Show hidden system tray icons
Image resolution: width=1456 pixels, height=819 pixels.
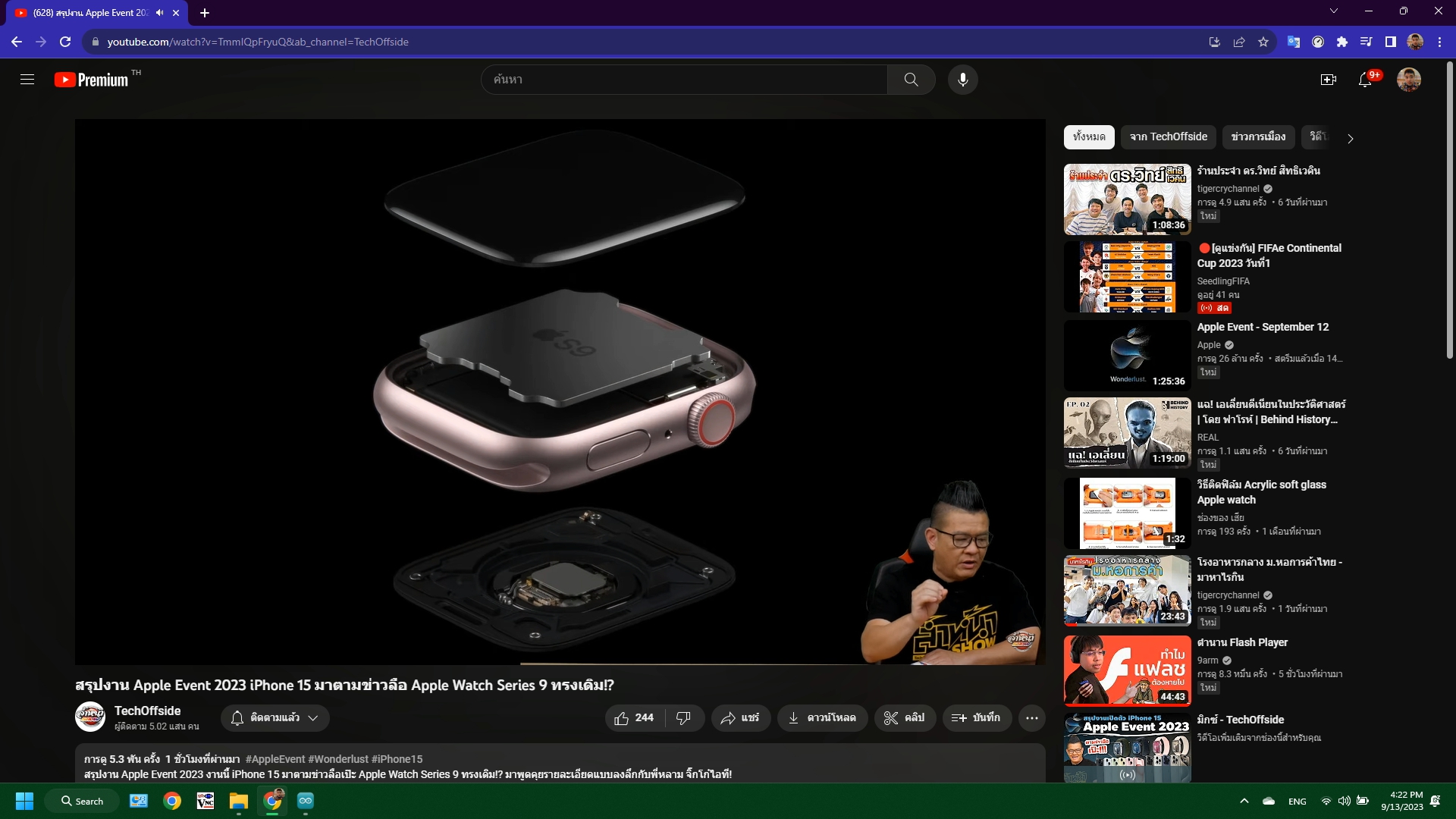pyautogui.click(x=1244, y=801)
